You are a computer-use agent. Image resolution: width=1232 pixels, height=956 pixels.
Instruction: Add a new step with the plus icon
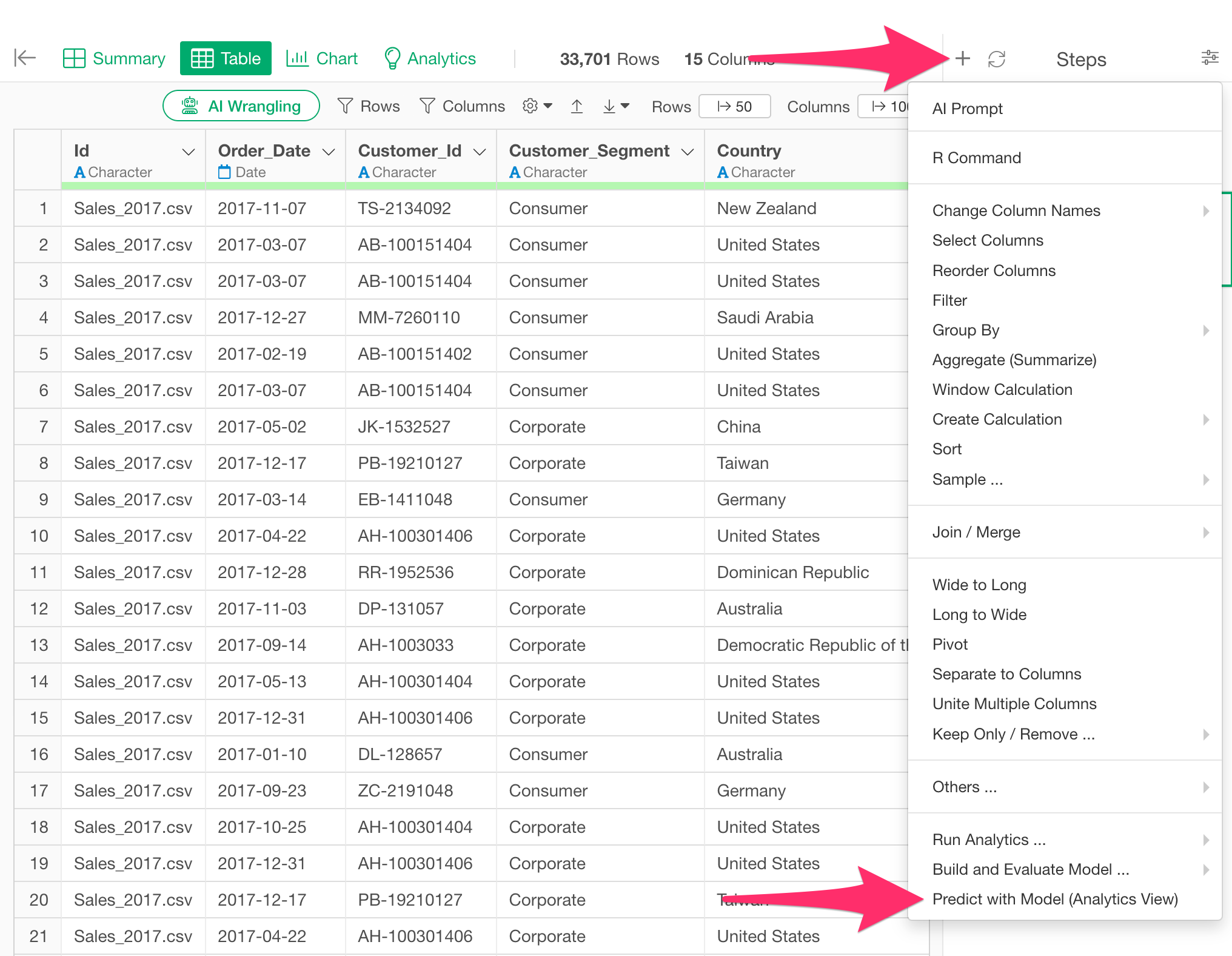tap(963, 59)
